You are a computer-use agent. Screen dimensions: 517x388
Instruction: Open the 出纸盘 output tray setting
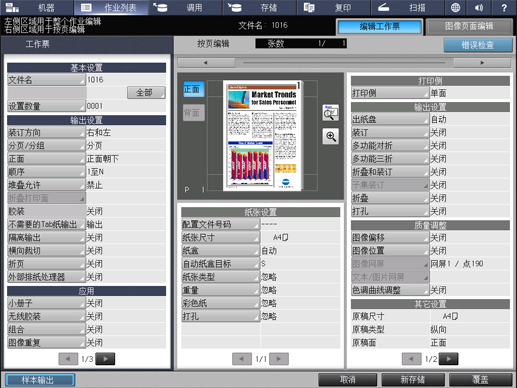pyautogui.click(x=390, y=119)
